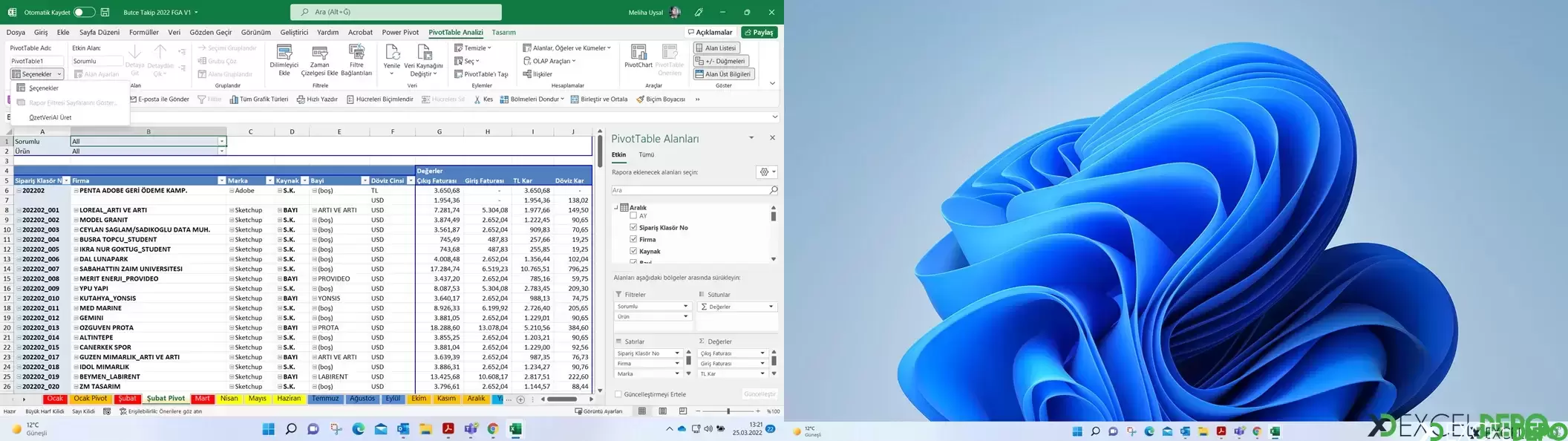Click the Açıklamalar comments button

coord(710,33)
